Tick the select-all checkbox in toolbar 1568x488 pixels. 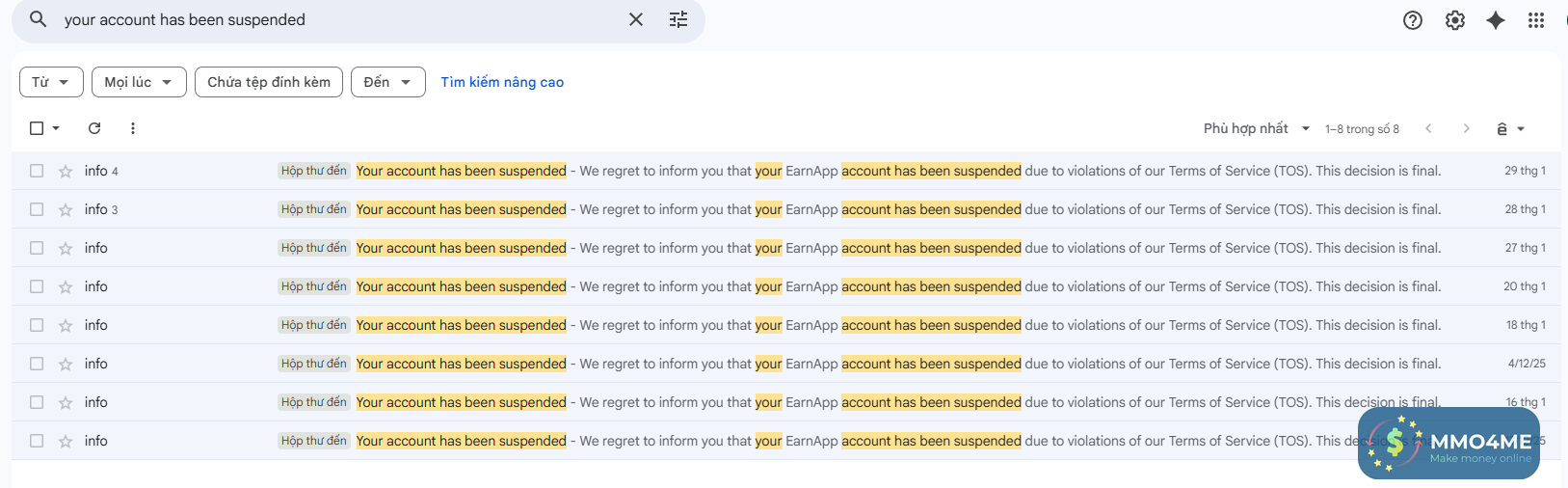click(x=37, y=128)
